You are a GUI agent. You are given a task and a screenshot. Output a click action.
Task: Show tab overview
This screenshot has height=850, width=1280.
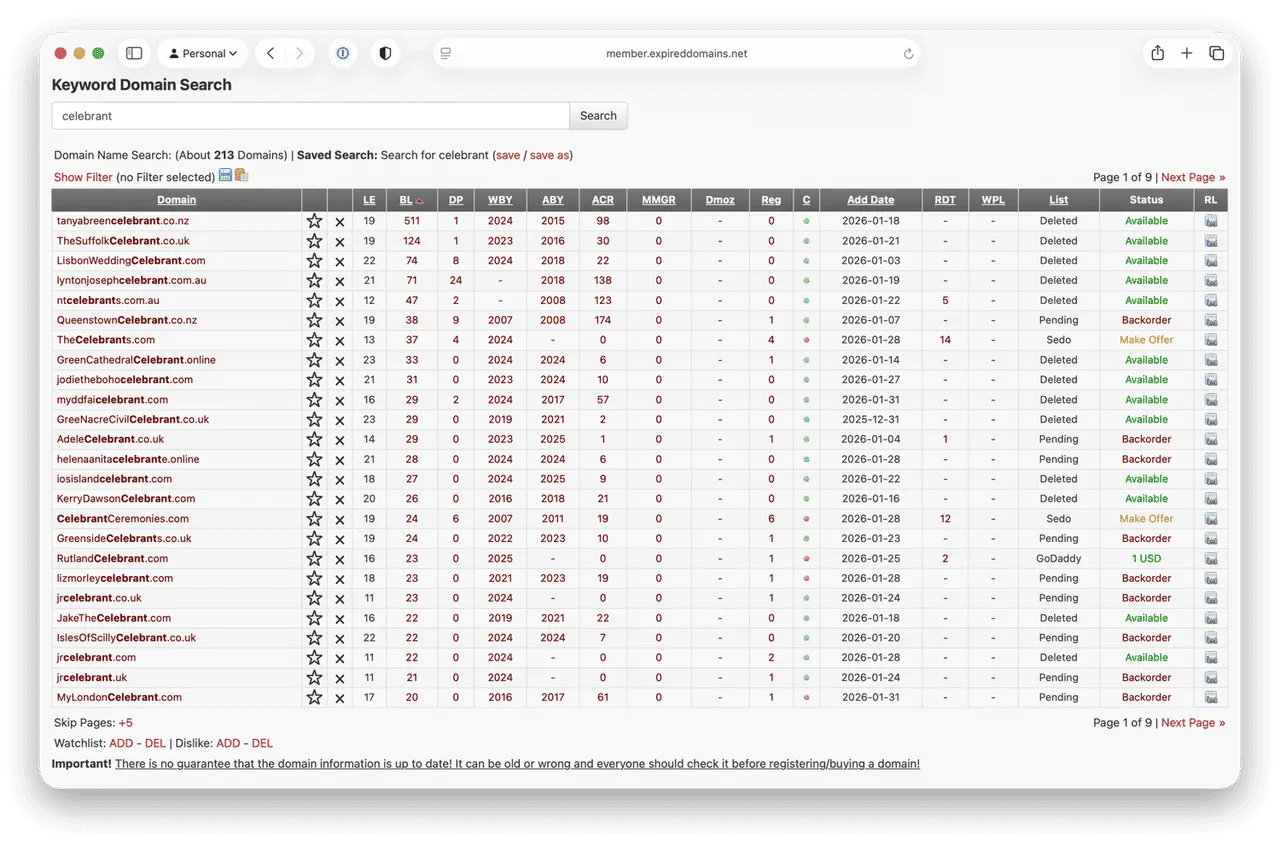pyautogui.click(x=1217, y=53)
